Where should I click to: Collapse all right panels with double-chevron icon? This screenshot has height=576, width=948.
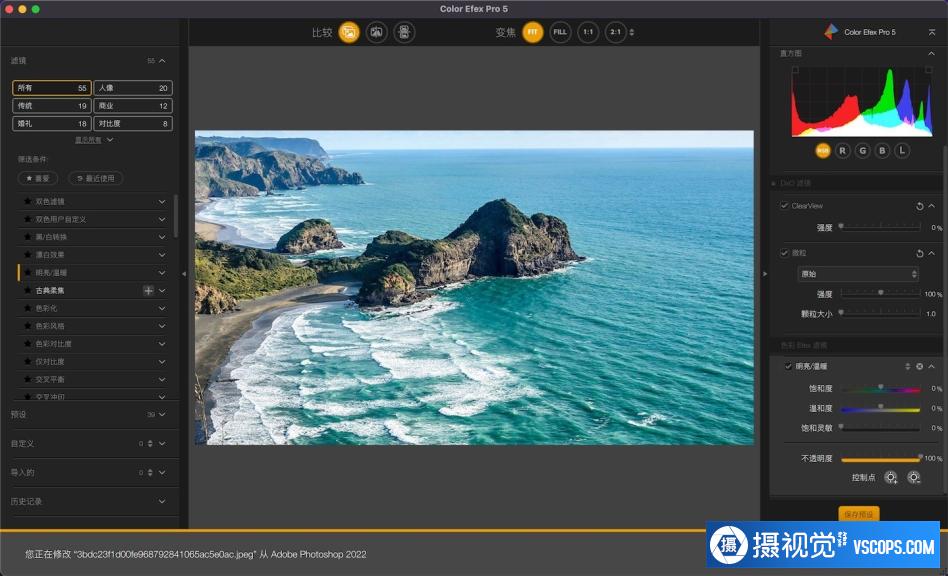click(932, 32)
